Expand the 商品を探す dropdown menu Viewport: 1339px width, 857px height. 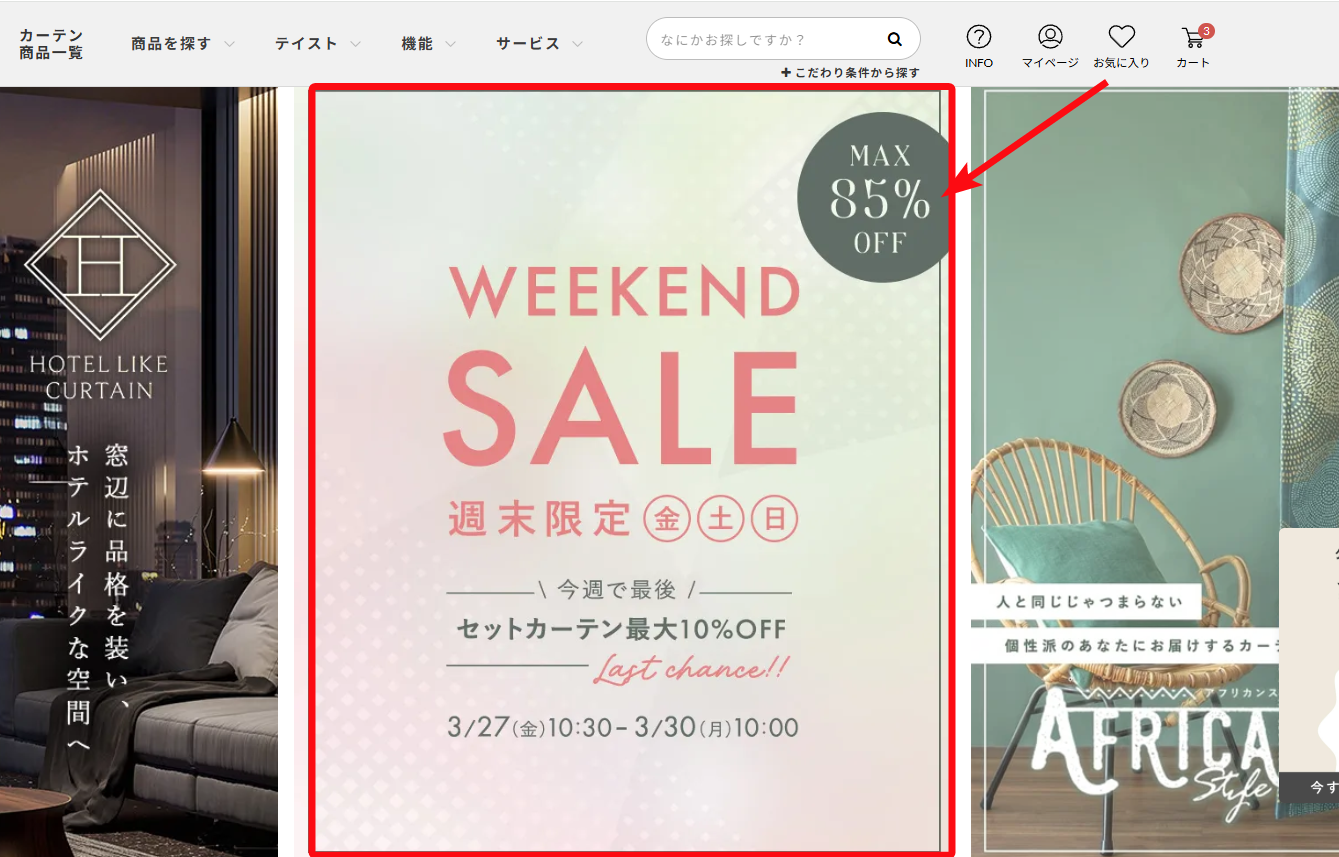[183, 44]
